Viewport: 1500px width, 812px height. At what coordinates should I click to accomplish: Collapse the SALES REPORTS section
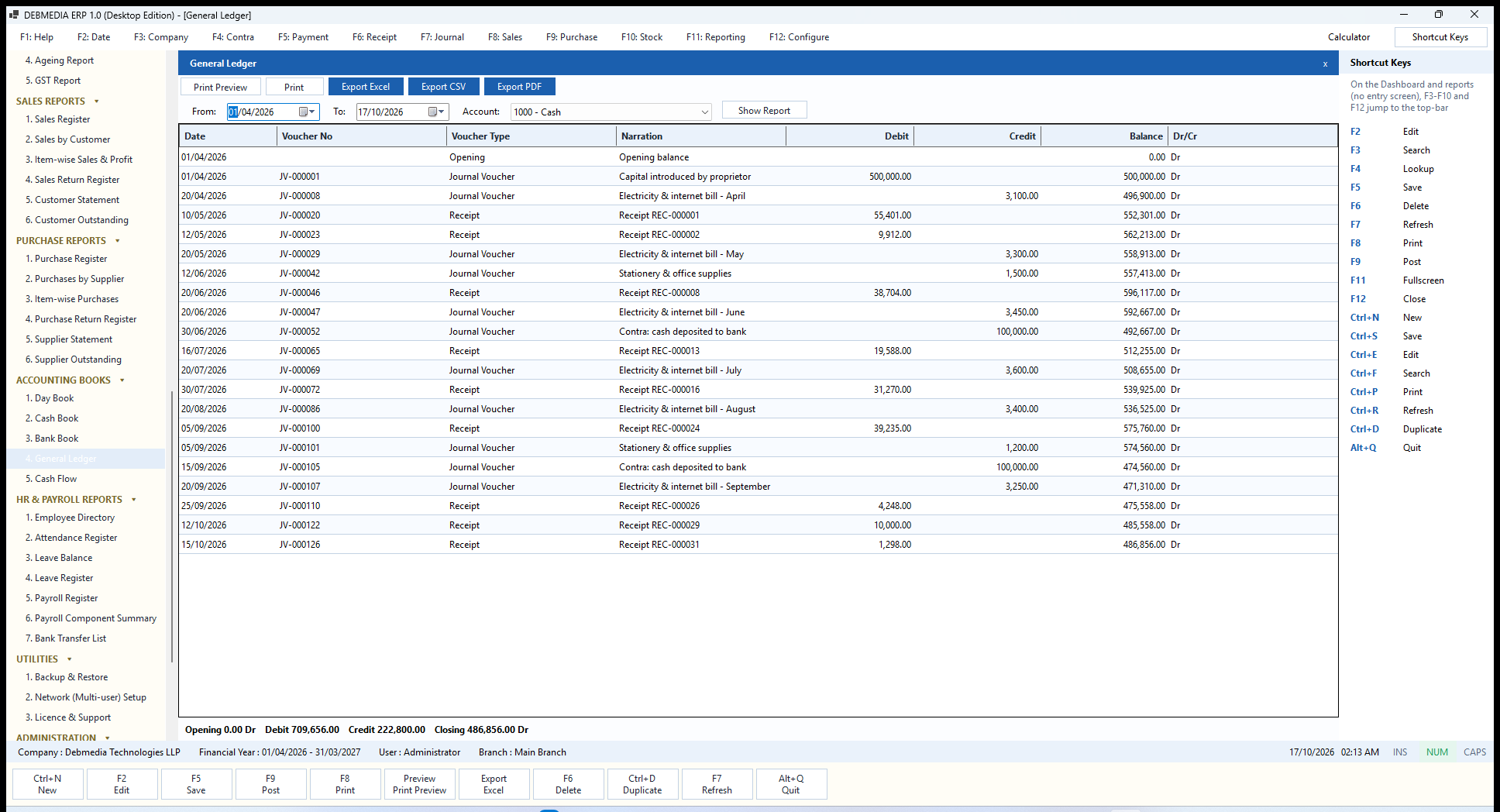(x=97, y=101)
